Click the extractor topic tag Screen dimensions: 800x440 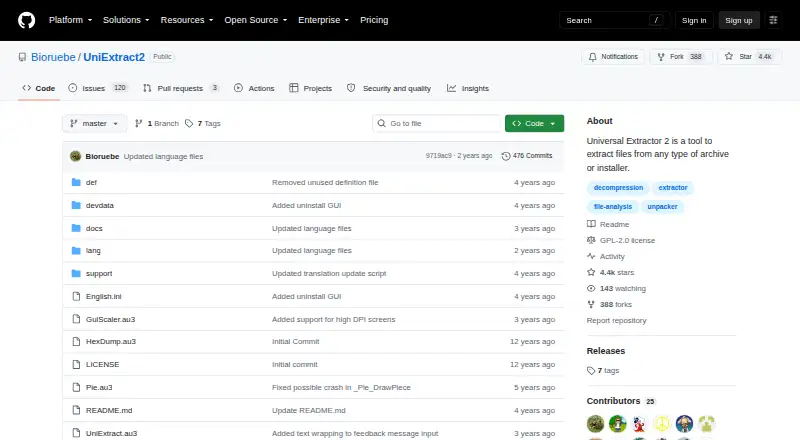point(673,188)
